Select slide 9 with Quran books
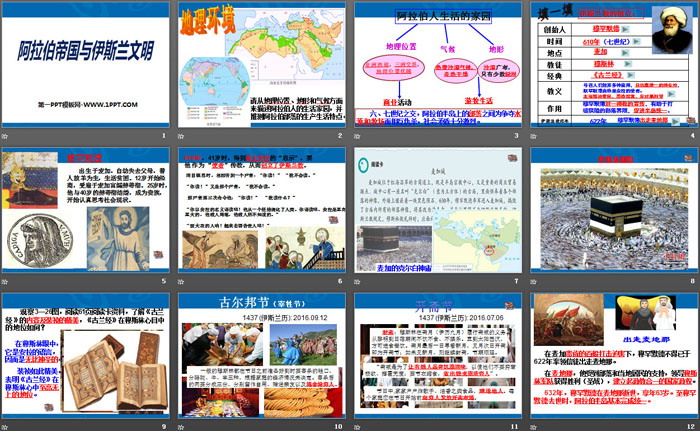 point(86,356)
